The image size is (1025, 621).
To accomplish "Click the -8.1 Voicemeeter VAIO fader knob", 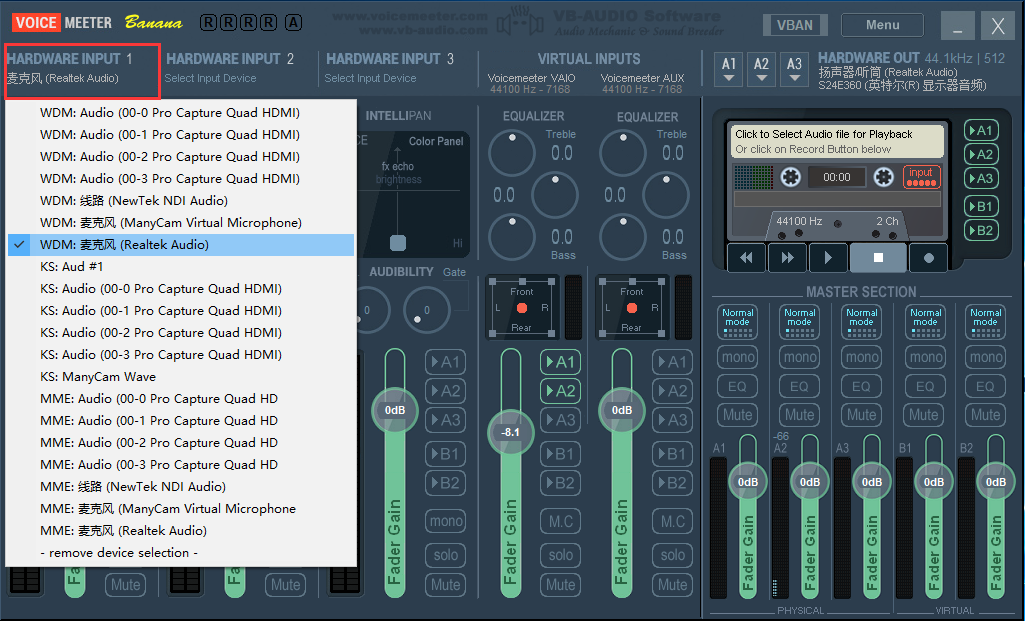I will tap(511, 432).
